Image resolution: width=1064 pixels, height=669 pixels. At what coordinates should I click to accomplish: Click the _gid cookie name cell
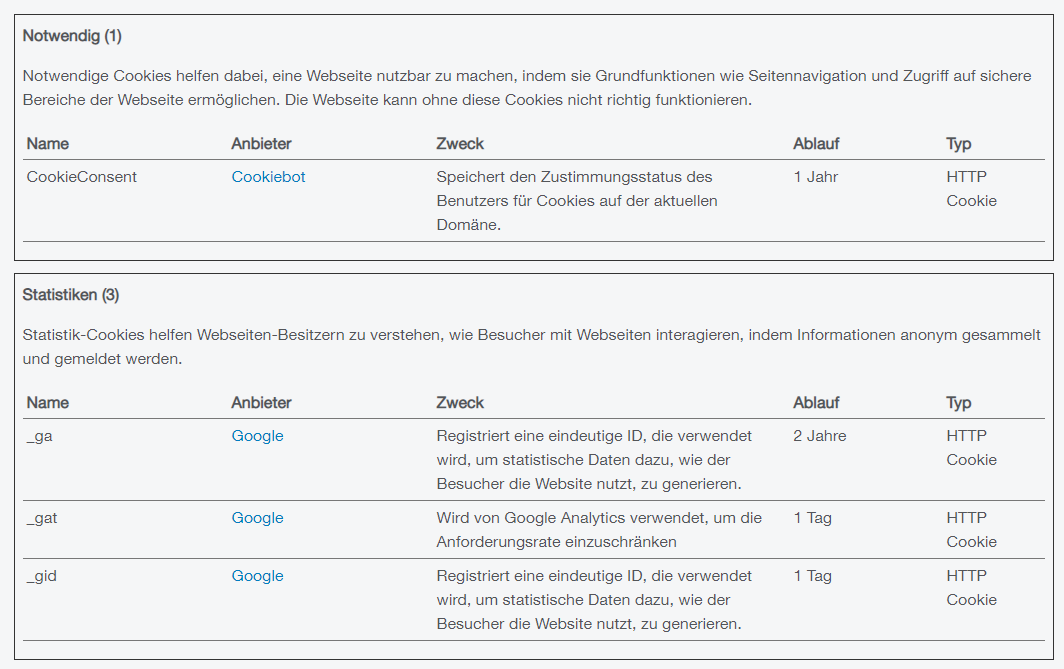point(42,576)
